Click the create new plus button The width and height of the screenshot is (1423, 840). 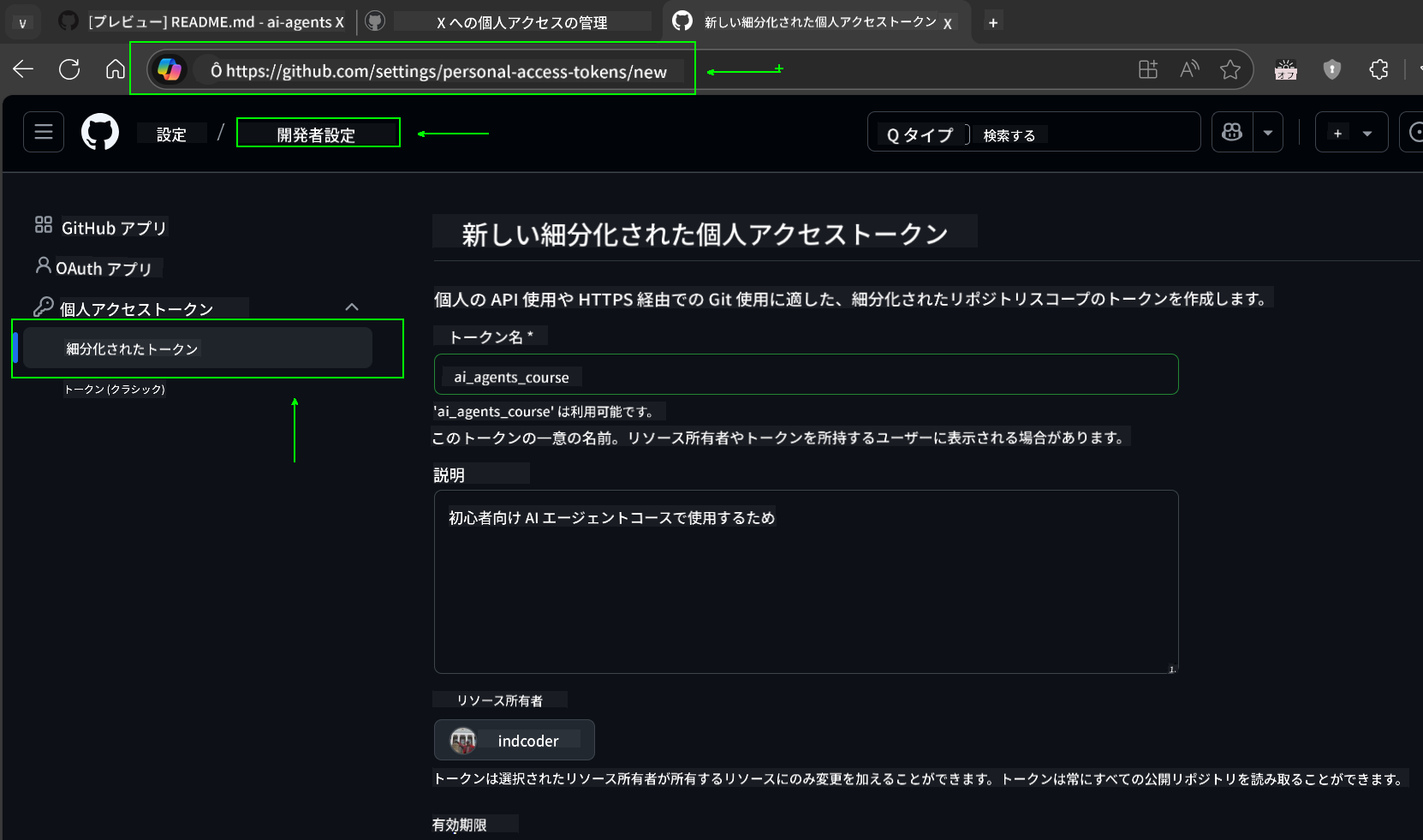(x=1337, y=133)
